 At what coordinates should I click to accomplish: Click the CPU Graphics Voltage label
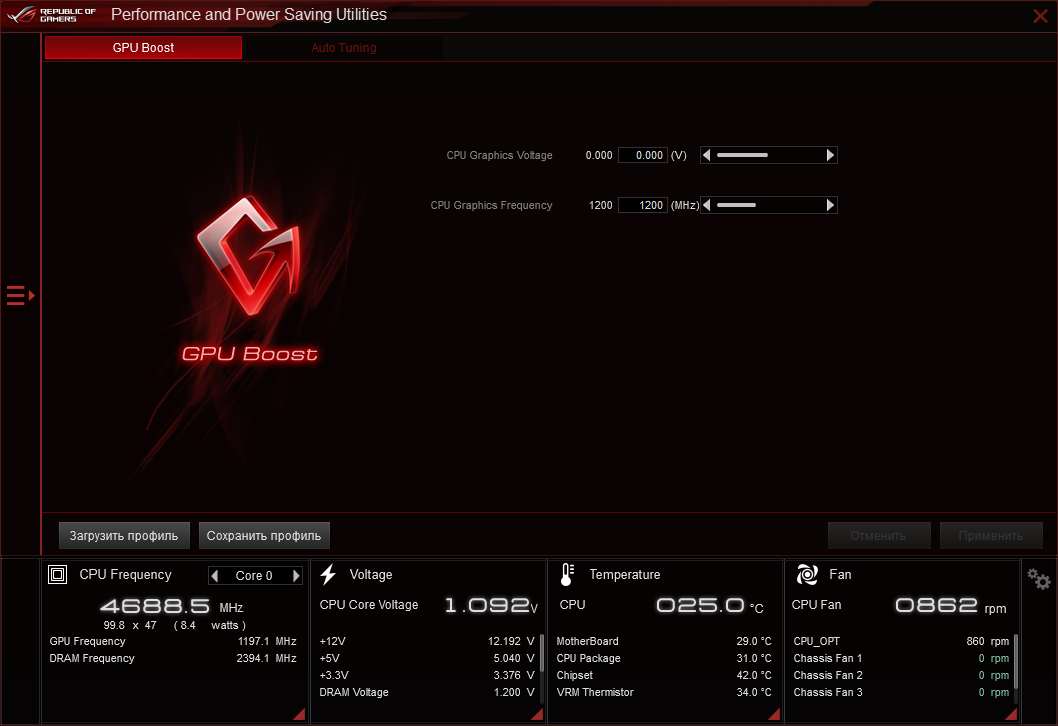499,155
